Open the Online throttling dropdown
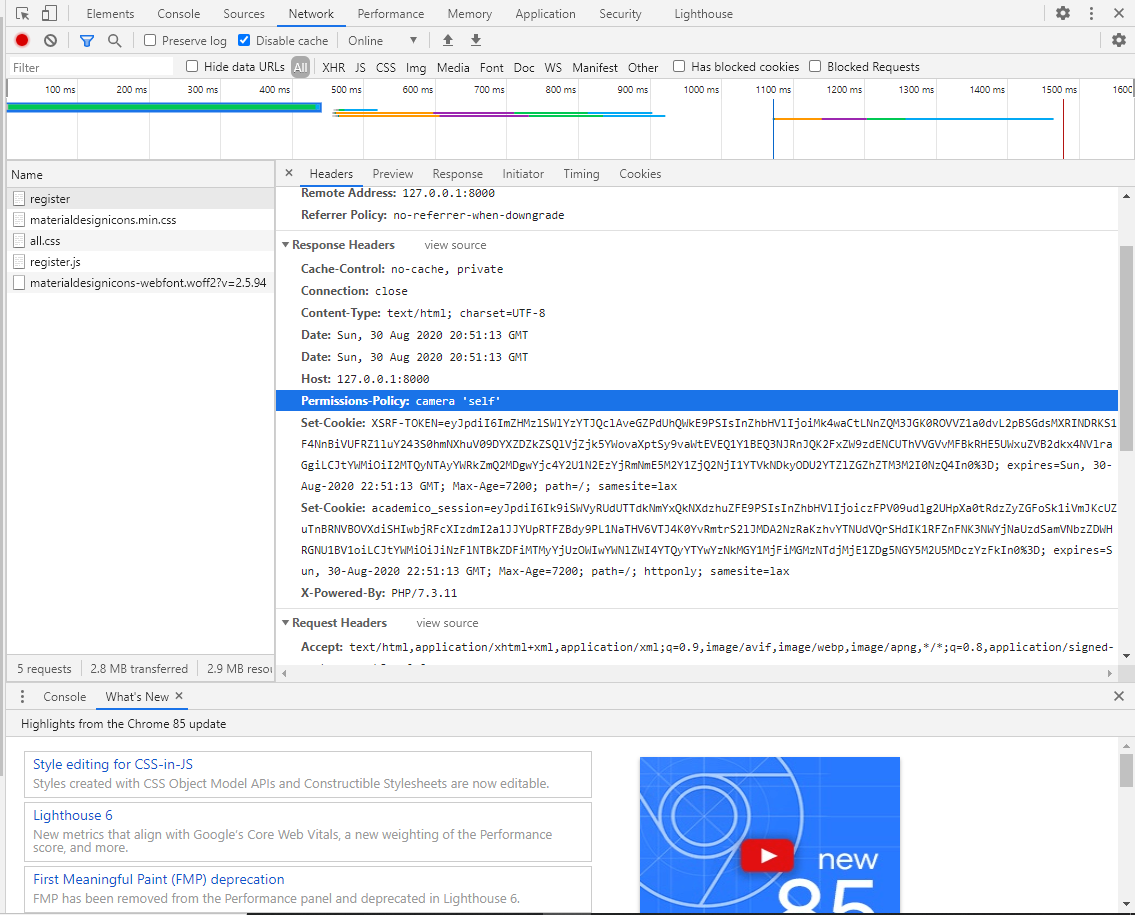The width and height of the screenshot is (1135, 915). (x=383, y=40)
